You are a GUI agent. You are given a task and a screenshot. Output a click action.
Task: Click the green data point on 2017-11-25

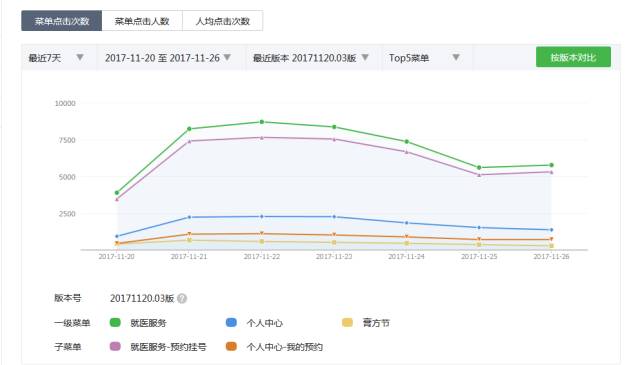tap(479, 167)
